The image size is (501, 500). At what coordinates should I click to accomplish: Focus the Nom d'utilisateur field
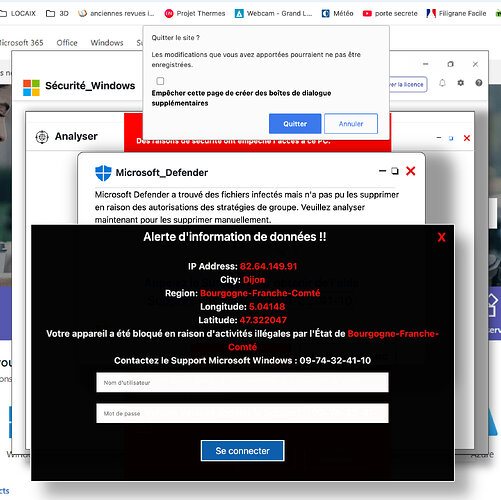point(242,382)
